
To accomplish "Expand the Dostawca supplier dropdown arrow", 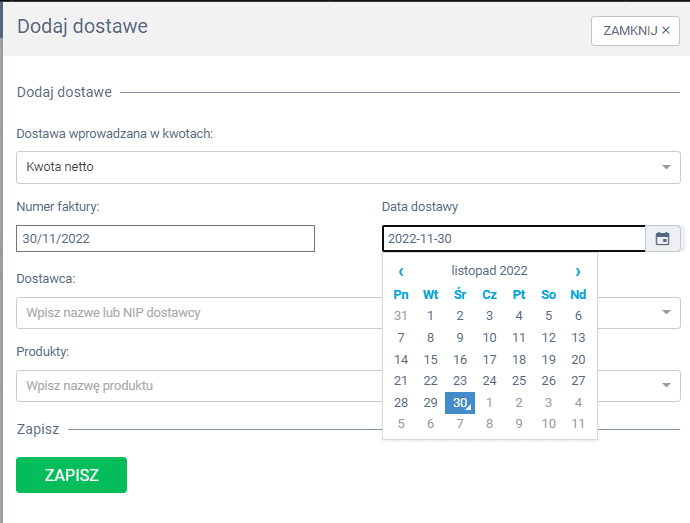I will point(667,313).
